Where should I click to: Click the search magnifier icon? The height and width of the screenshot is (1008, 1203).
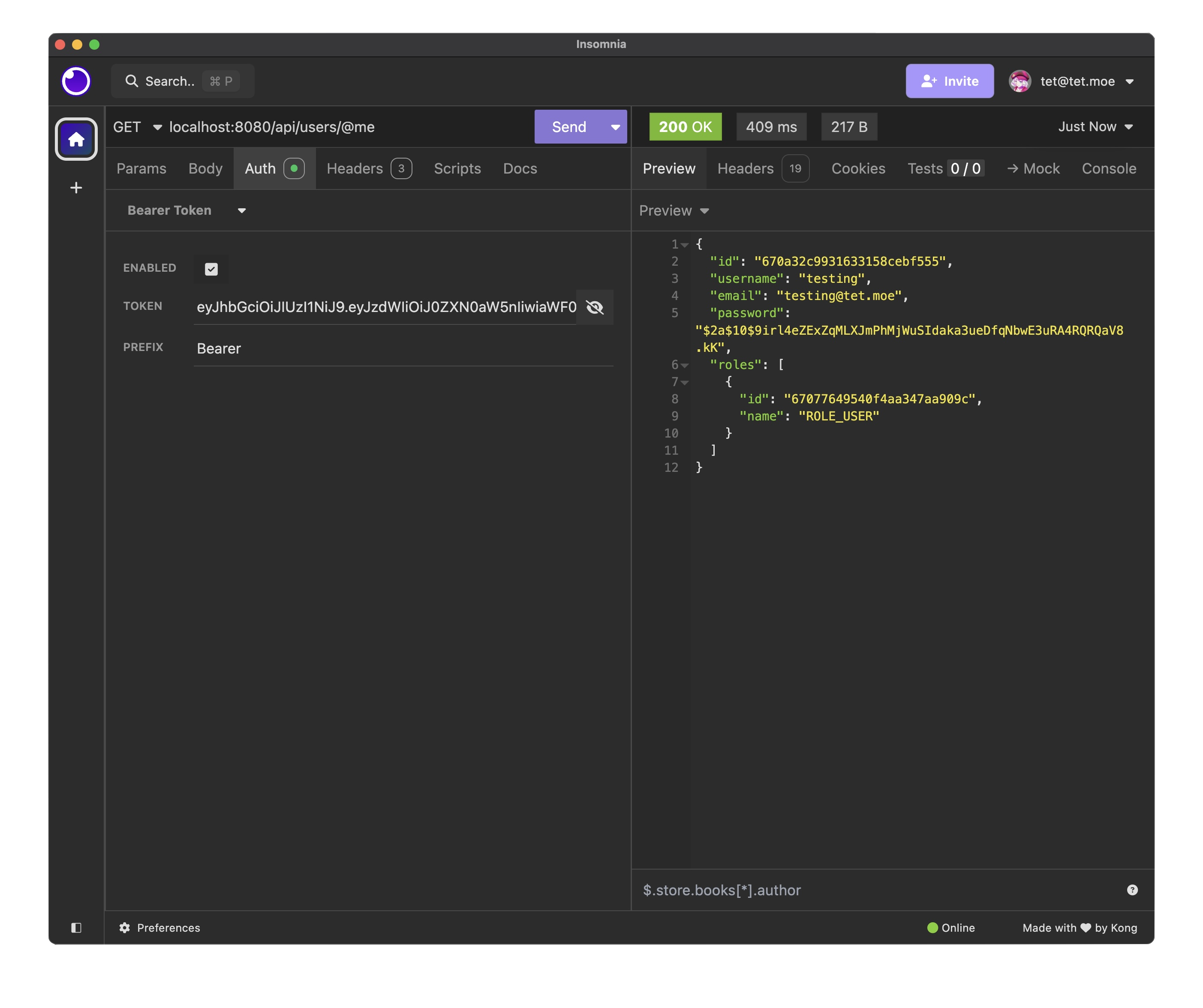point(132,81)
